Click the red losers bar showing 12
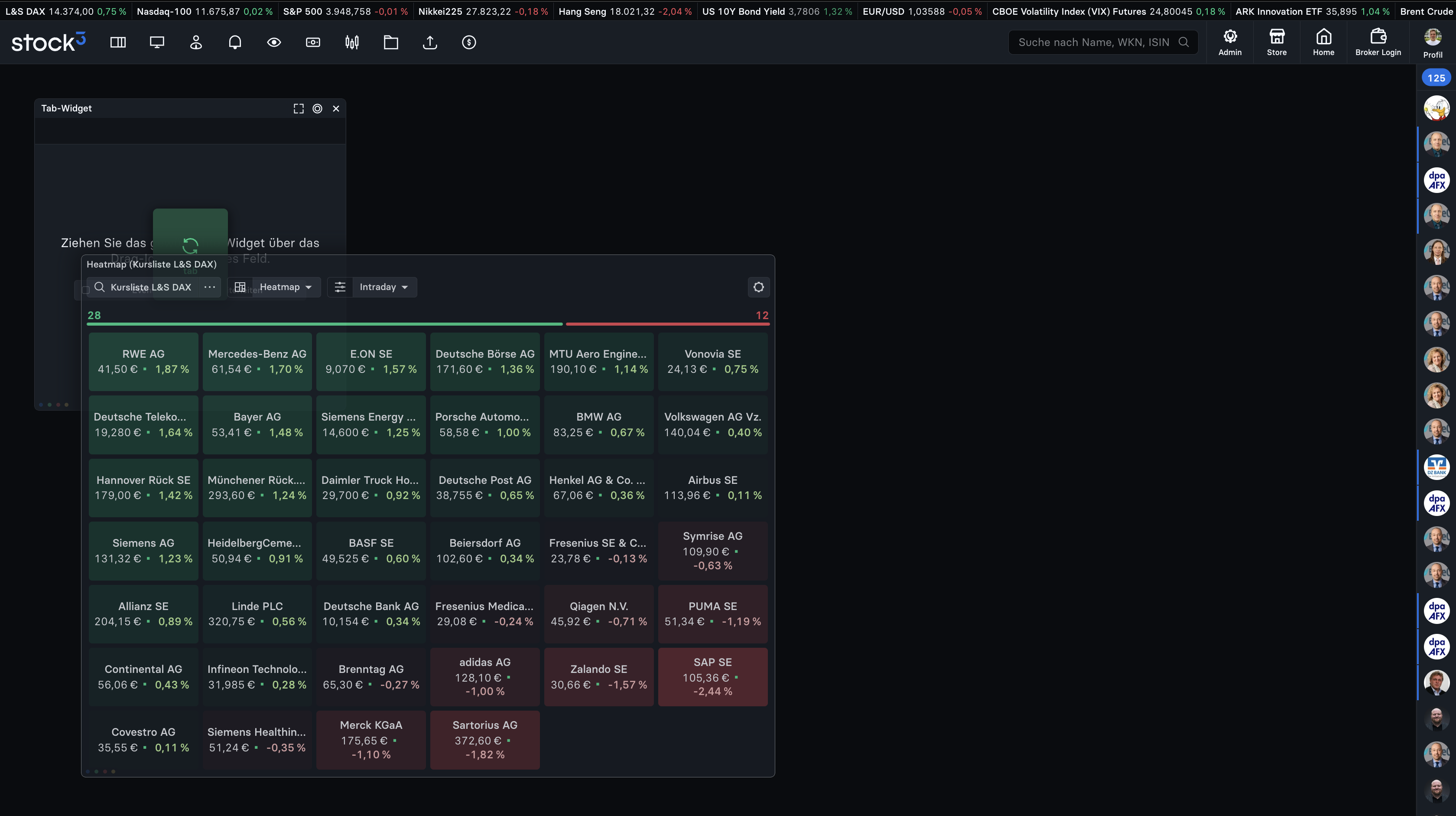The image size is (1456, 816). point(667,324)
